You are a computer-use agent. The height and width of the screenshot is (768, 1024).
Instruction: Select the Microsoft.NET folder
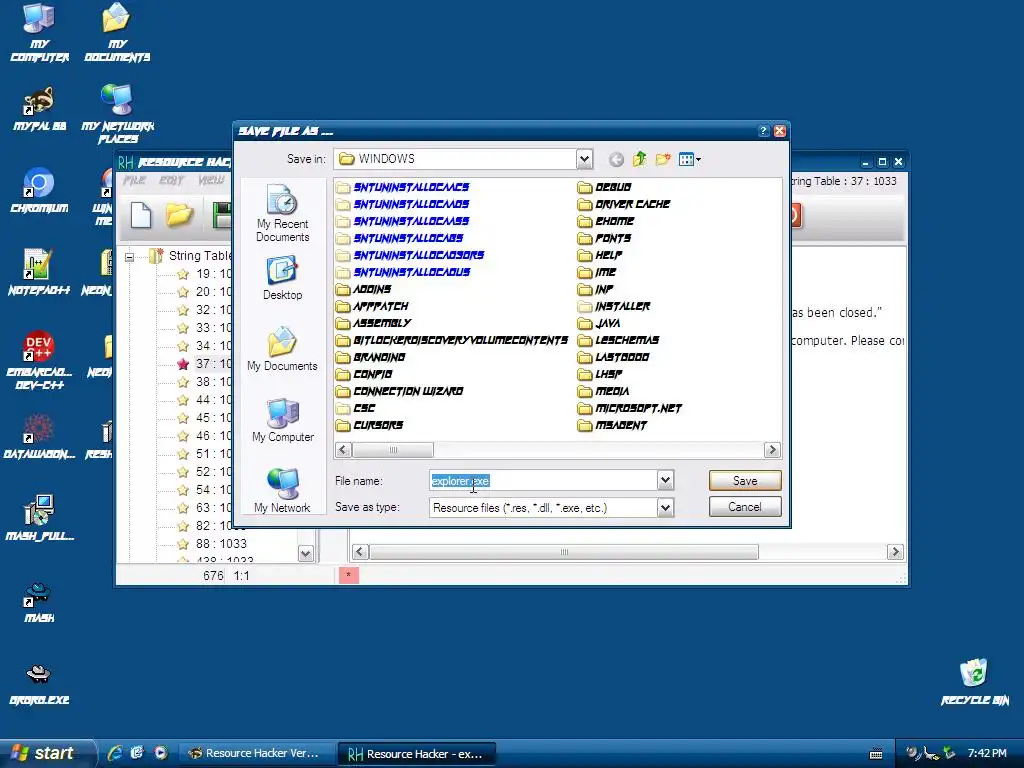coord(630,408)
